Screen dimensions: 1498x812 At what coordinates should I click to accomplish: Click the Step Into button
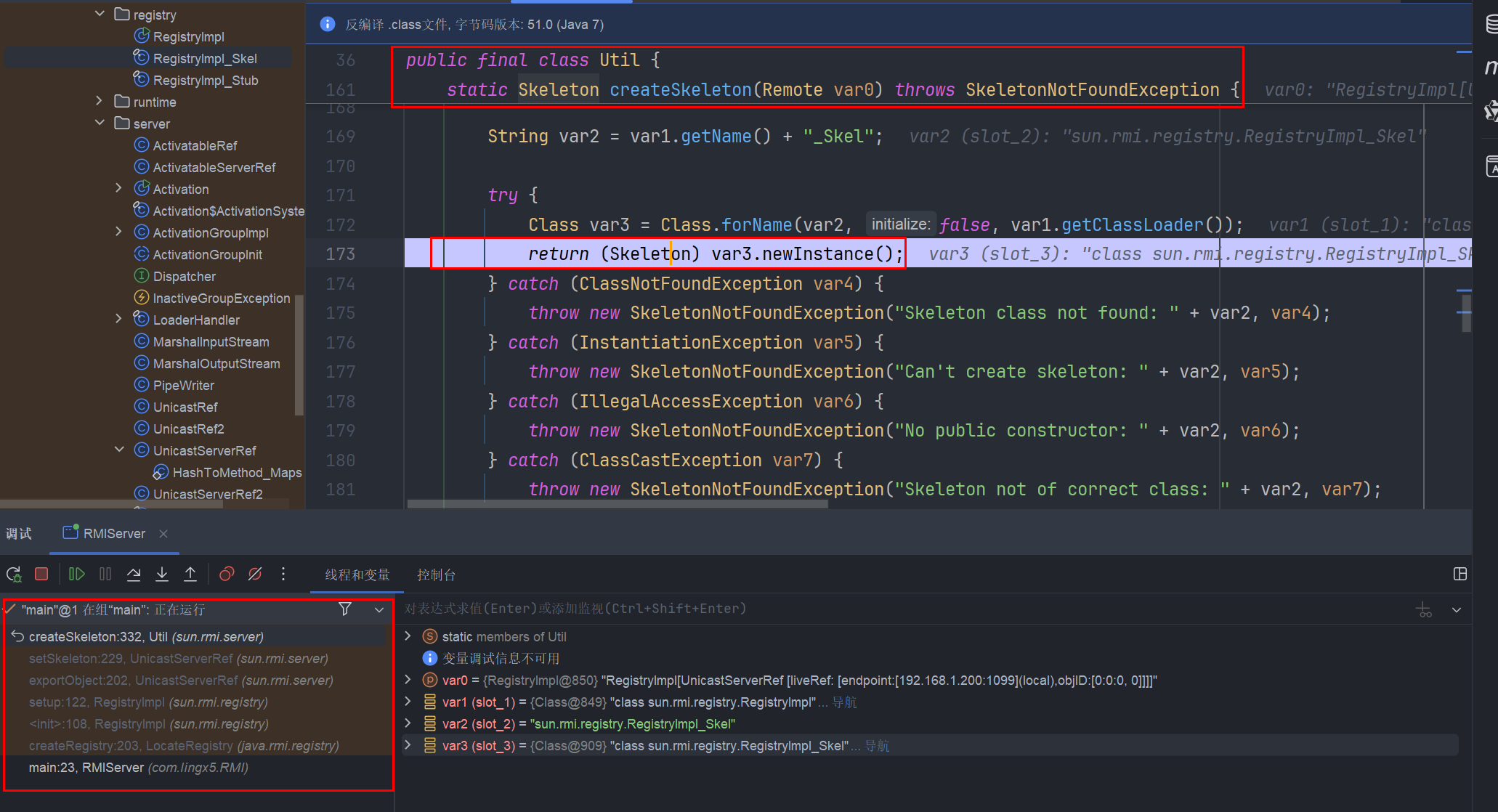pyautogui.click(x=162, y=575)
